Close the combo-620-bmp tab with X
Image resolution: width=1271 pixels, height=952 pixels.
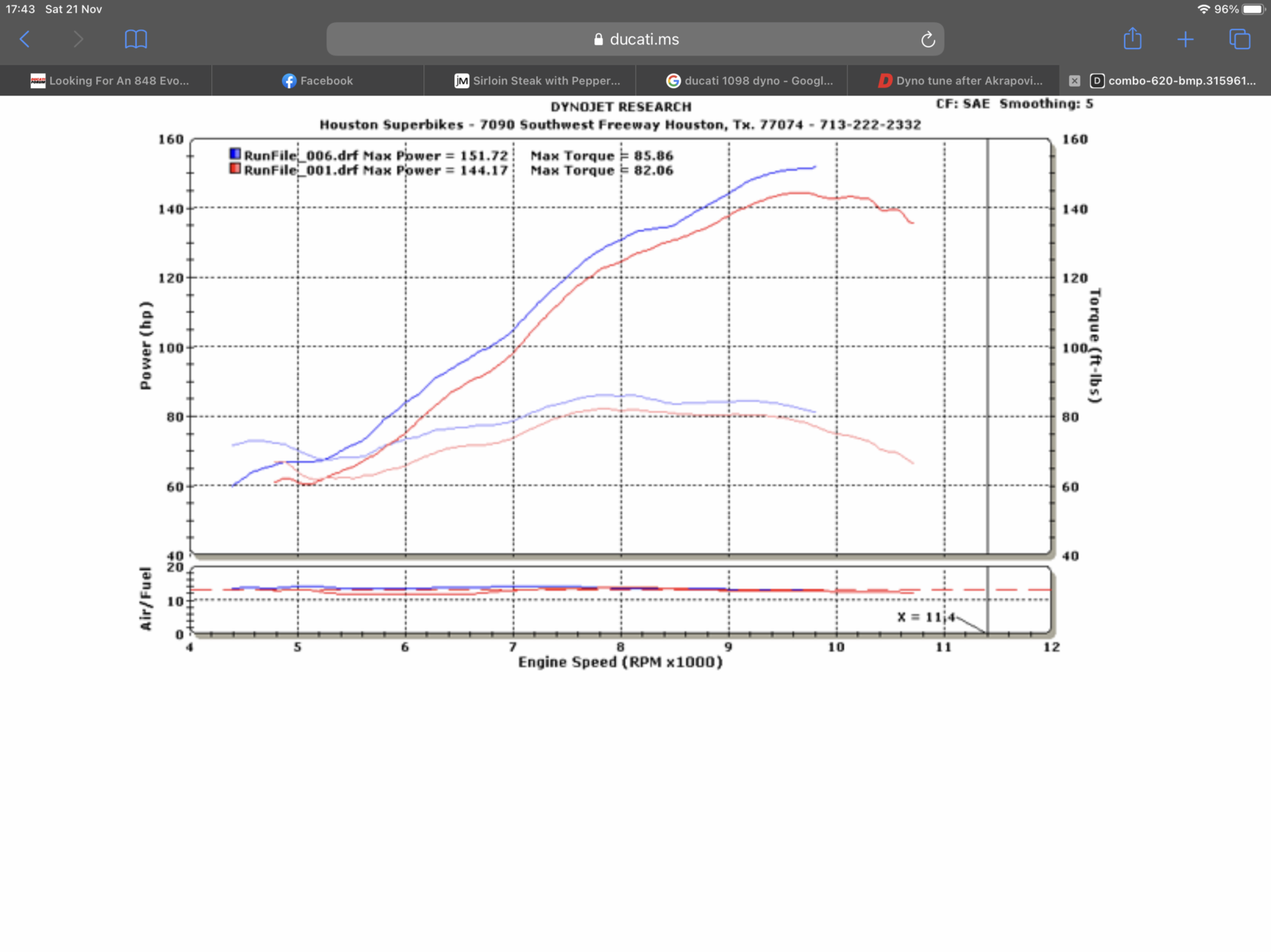tap(1074, 81)
